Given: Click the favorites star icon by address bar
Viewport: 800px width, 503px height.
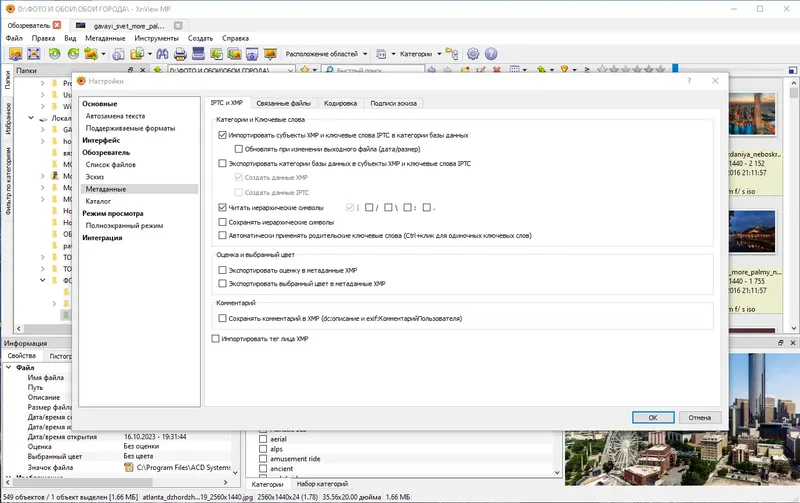Looking at the screenshot, I should [x=305, y=70].
